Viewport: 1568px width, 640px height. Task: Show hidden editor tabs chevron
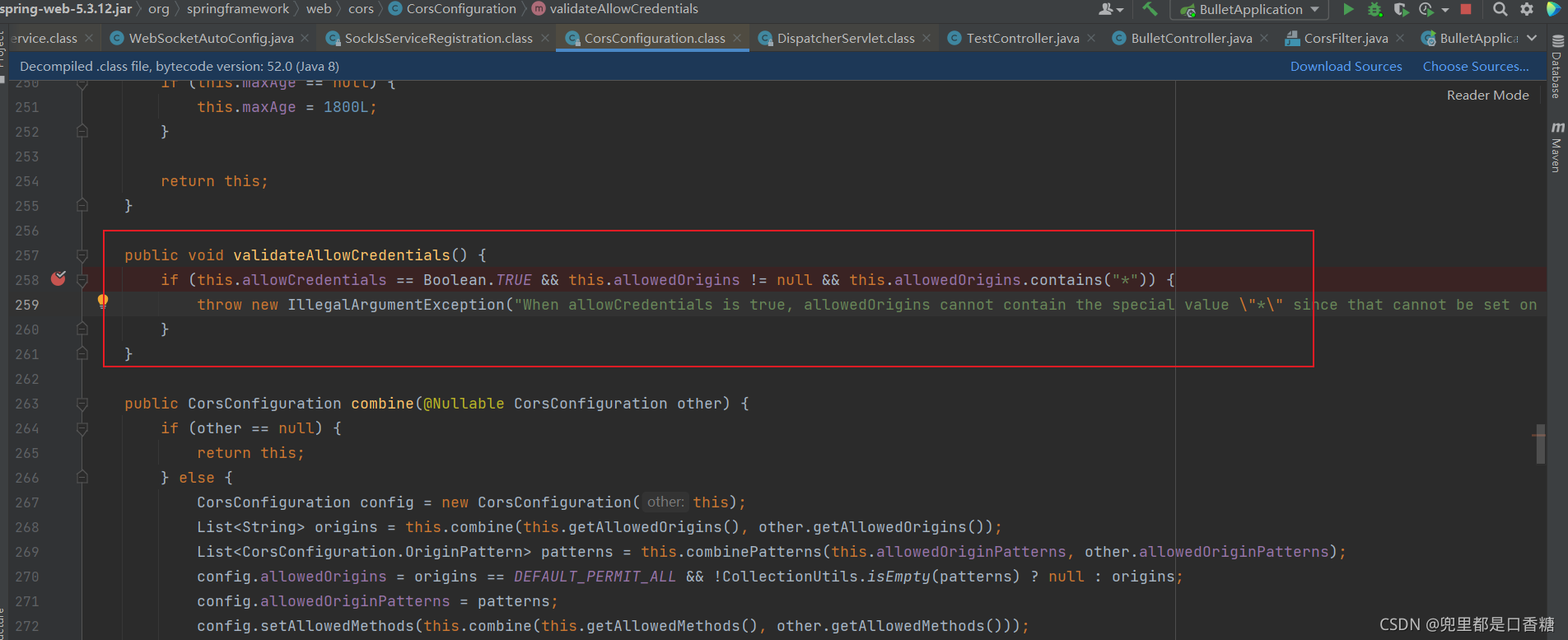(x=1532, y=38)
